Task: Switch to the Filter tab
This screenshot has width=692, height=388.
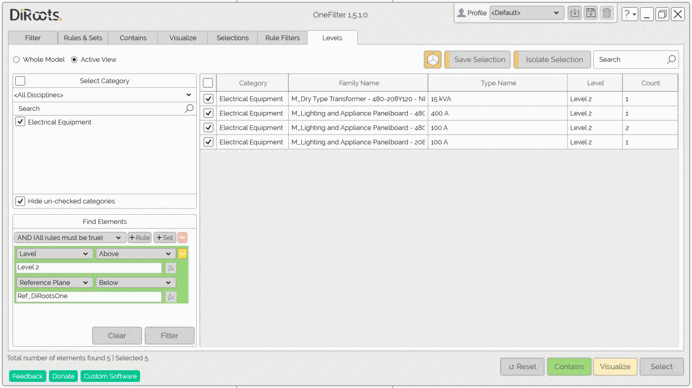Action: (33, 38)
